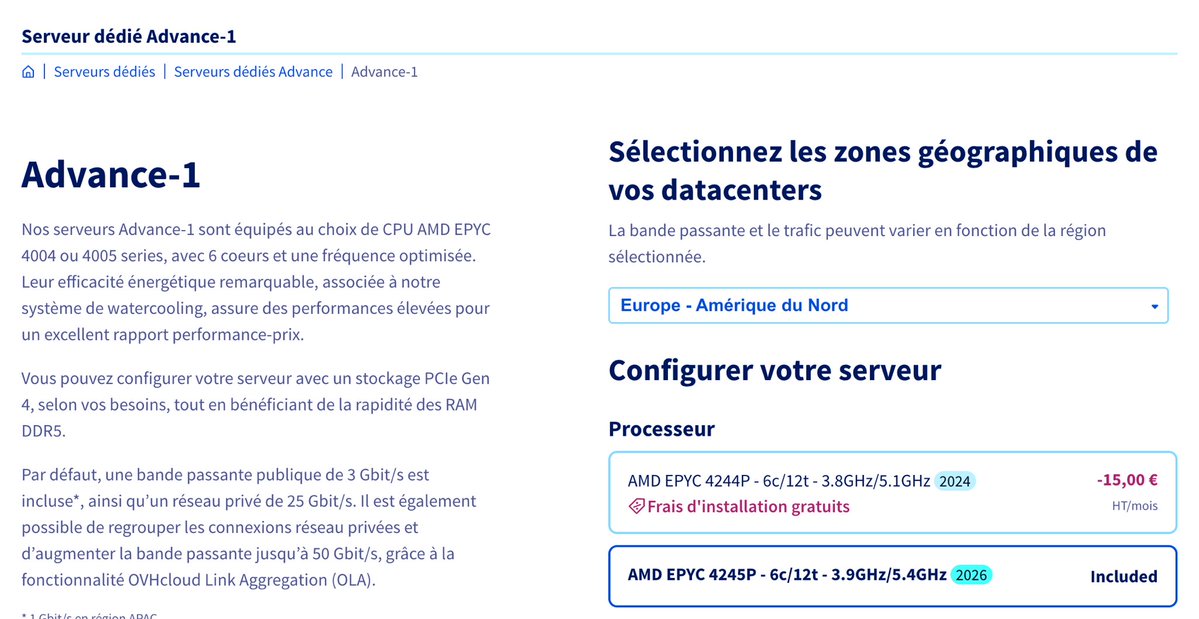1199x619 pixels.
Task: Click the Processeur section label
Action: (x=661, y=429)
